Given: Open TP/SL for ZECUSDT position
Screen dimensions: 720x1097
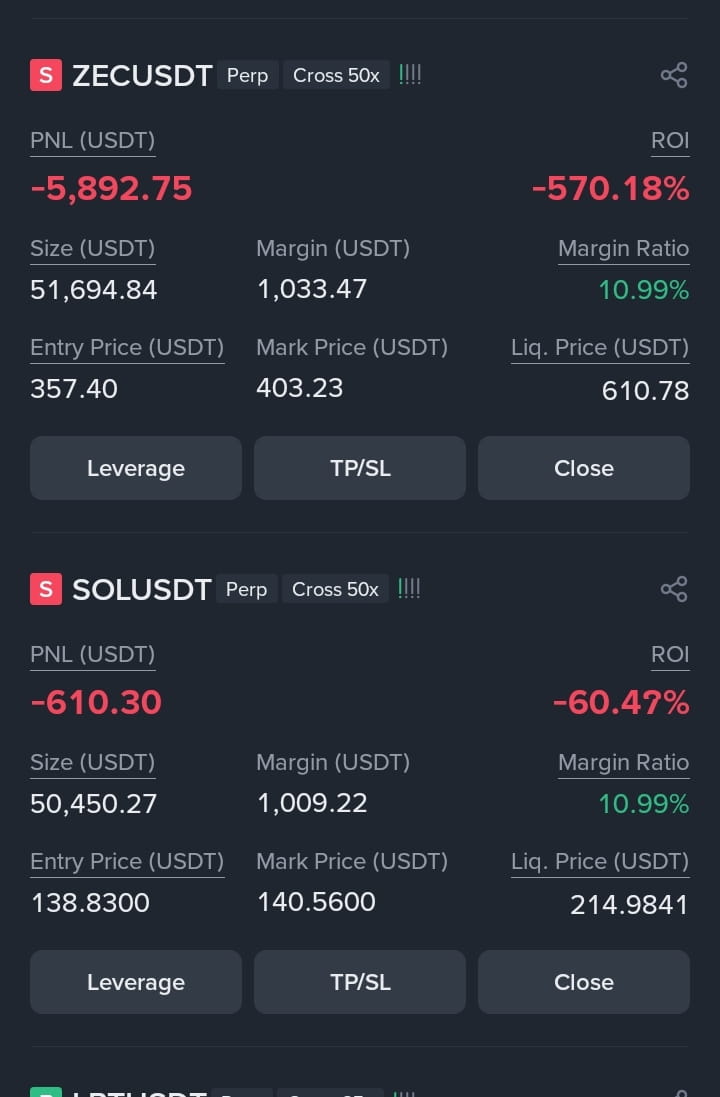Looking at the screenshot, I should point(360,468).
